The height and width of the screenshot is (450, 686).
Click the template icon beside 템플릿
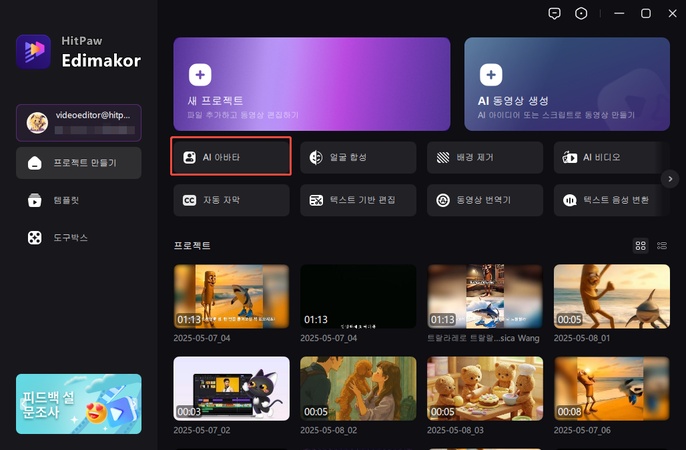coord(35,200)
